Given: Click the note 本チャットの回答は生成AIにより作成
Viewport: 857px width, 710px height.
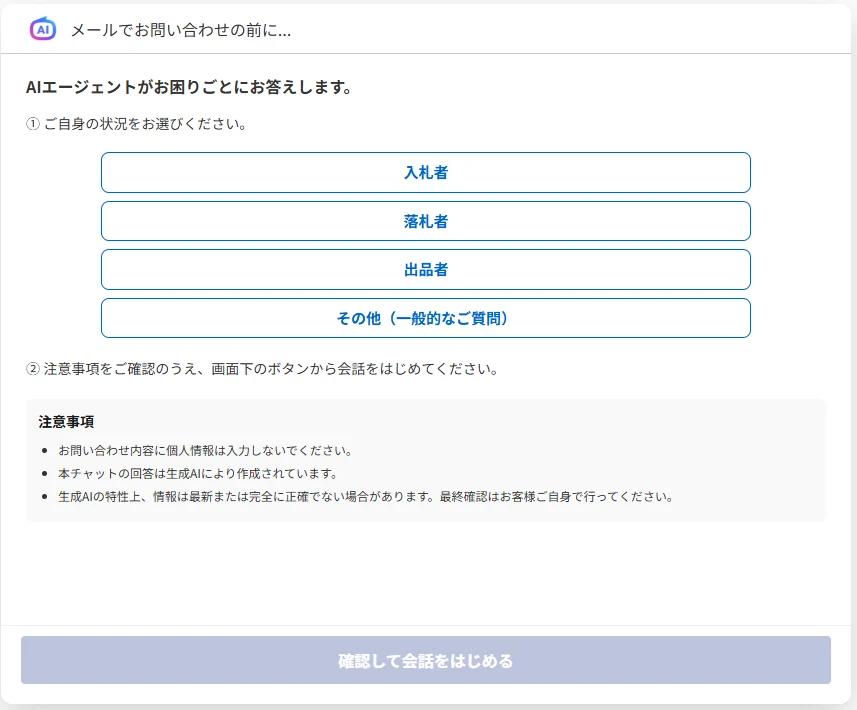Looking at the screenshot, I should (197, 473).
